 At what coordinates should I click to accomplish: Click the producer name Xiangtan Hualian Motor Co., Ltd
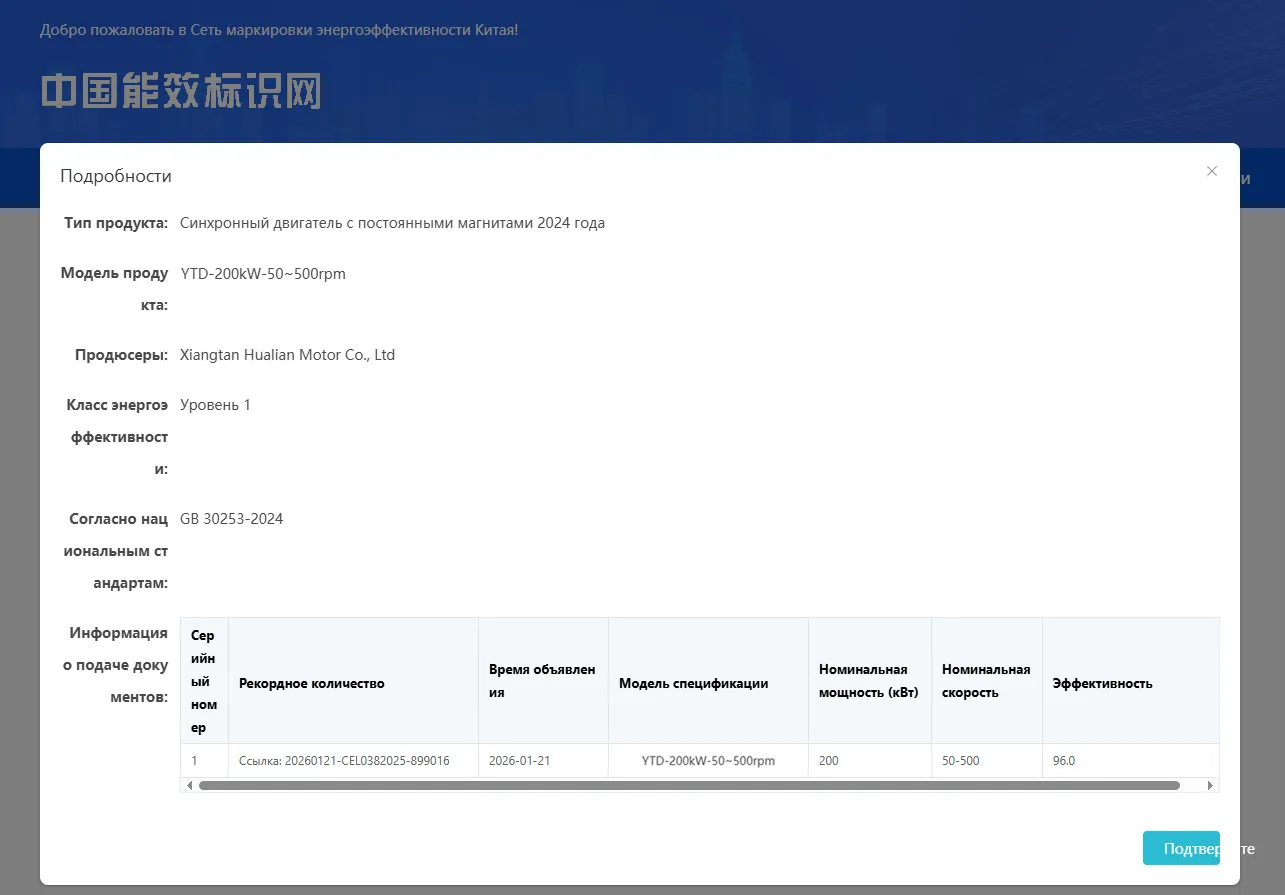click(x=287, y=355)
